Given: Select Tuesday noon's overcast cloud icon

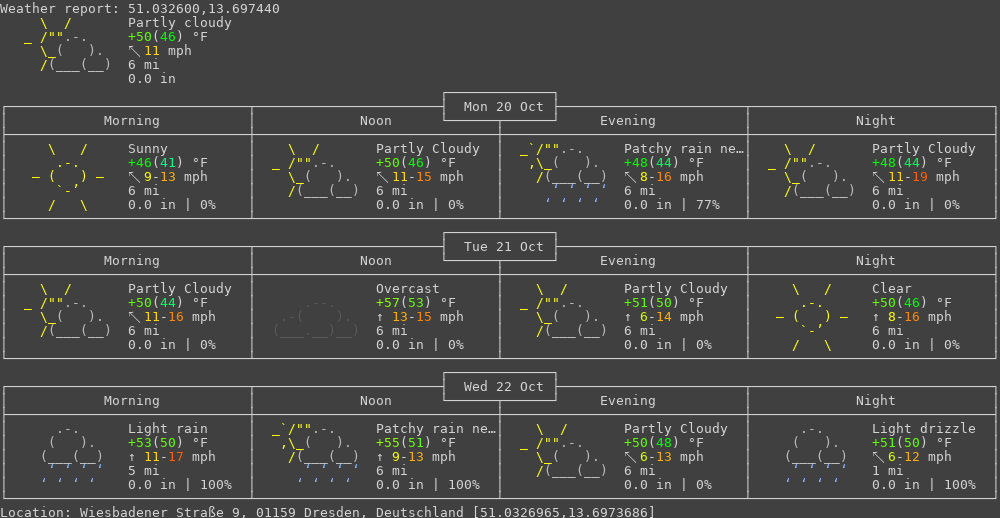Looking at the screenshot, I should [316, 318].
